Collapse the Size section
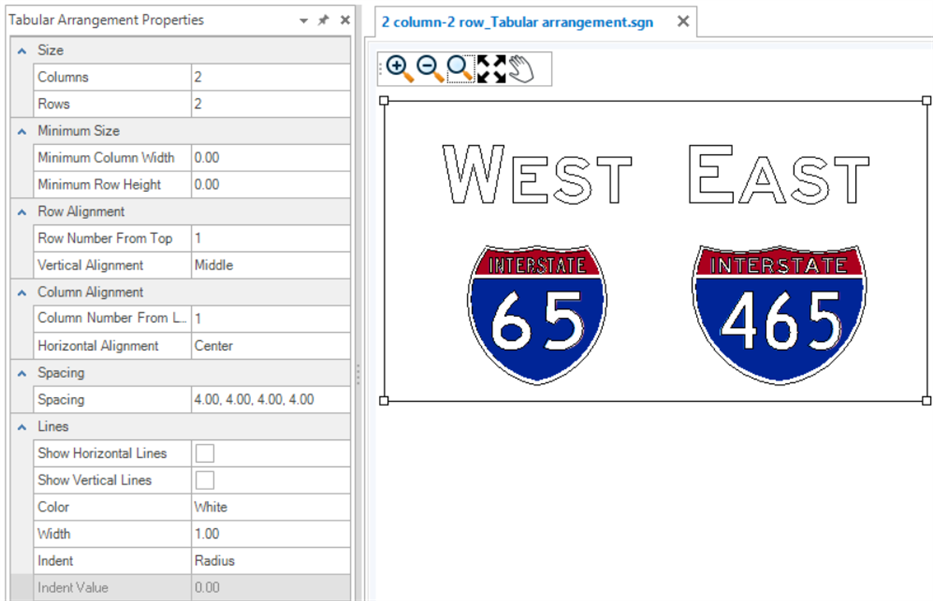Image resolution: width=933 pixels, height=601 pixels. coord(22,51)
